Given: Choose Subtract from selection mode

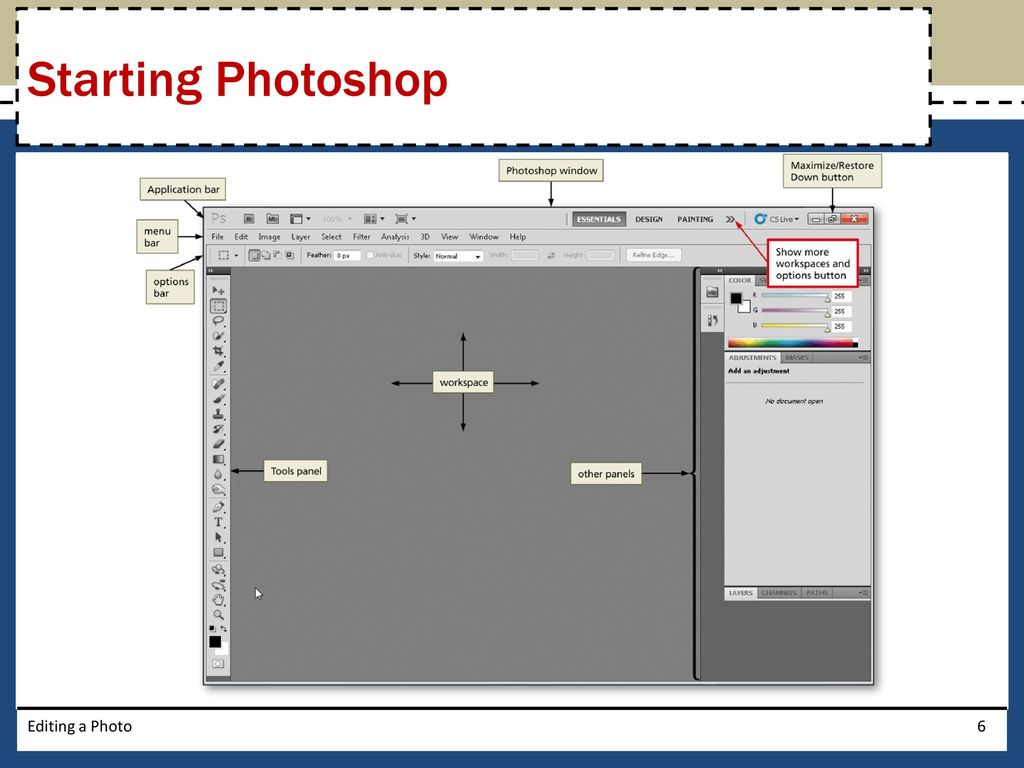Looking at the screenshot, I should (x=278, y=255).
